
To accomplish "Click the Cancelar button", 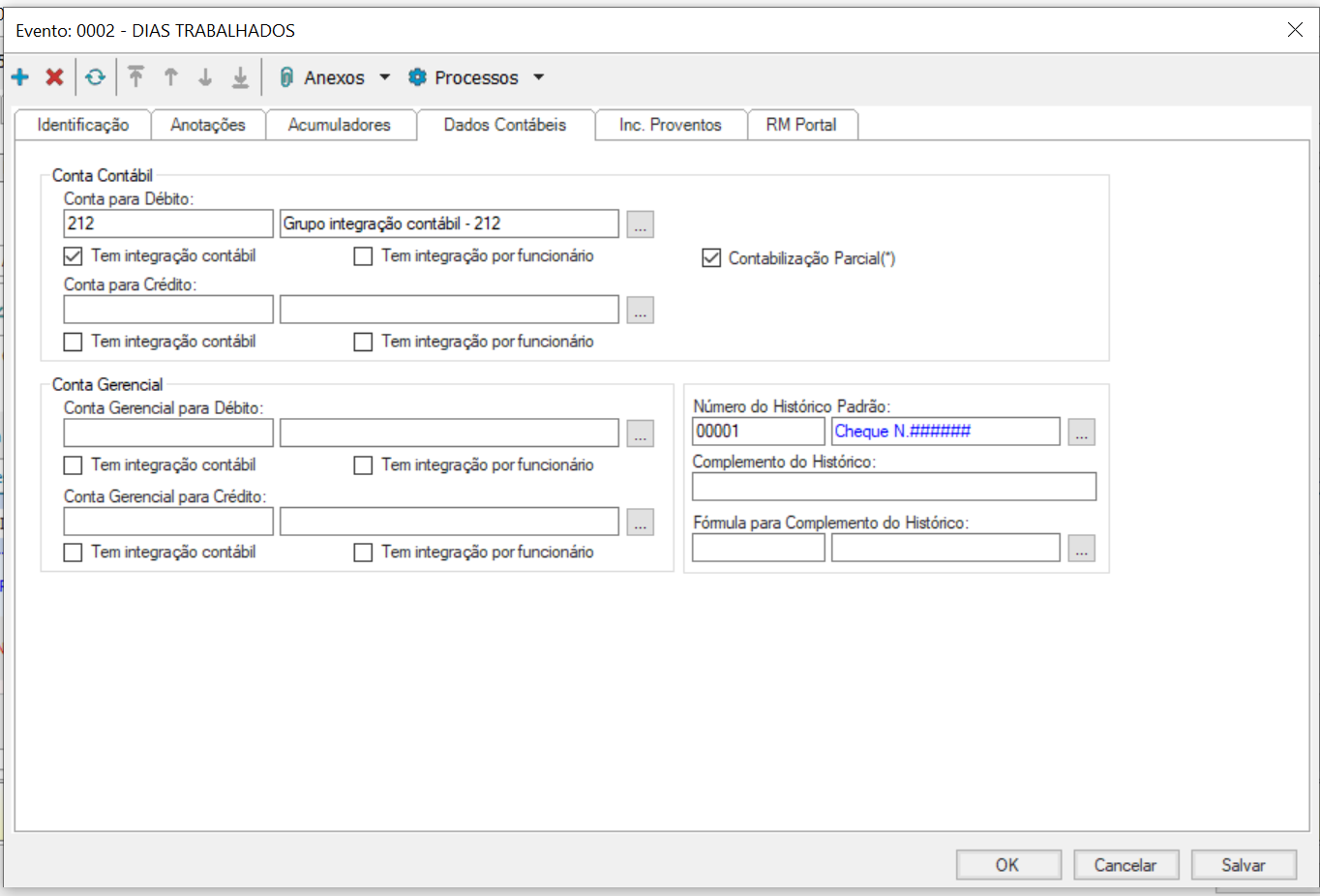I will pyautogui.click(x=1125, y=865).
